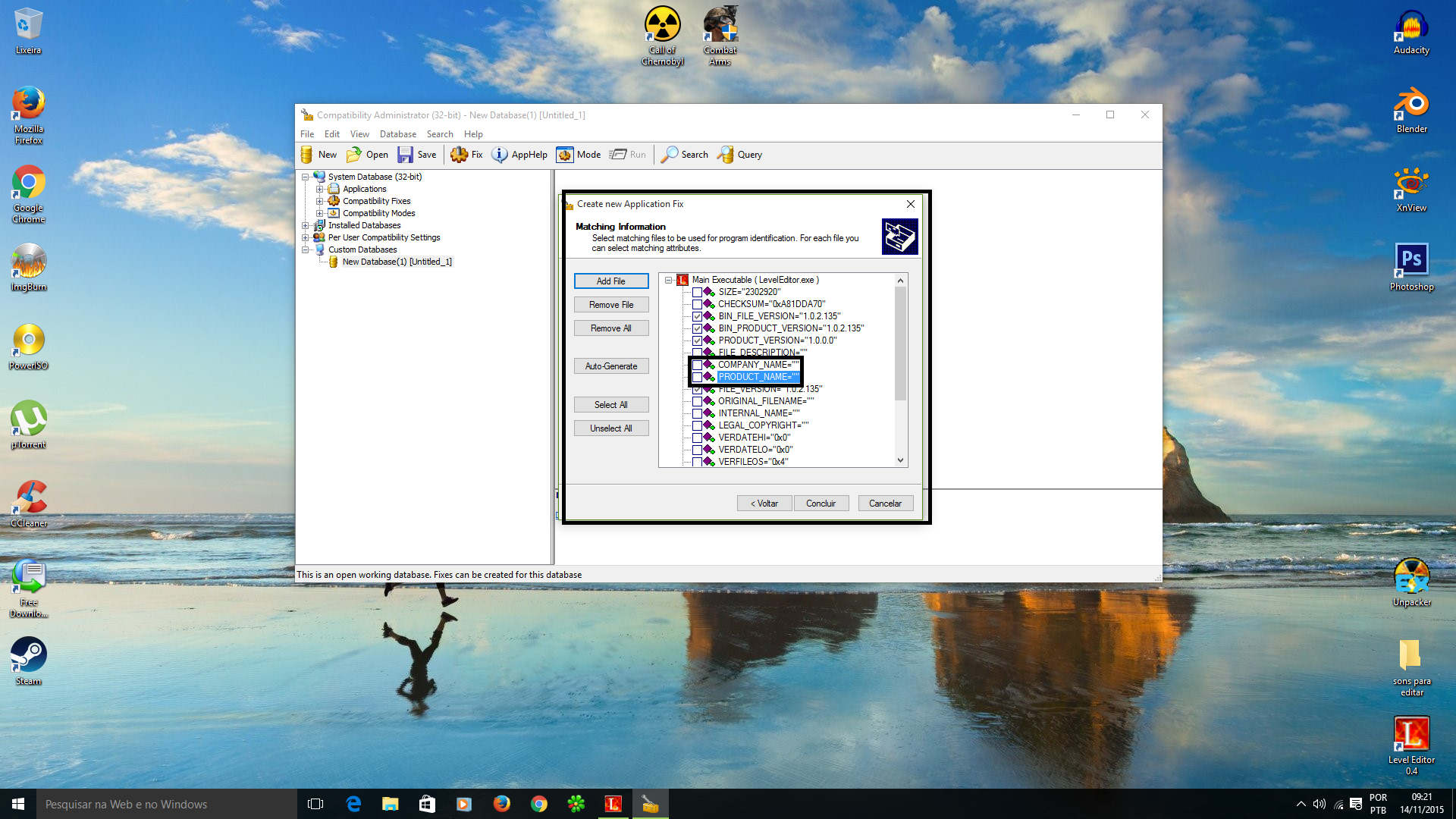
Task: Open the File menu
Action: pos(307,134)
